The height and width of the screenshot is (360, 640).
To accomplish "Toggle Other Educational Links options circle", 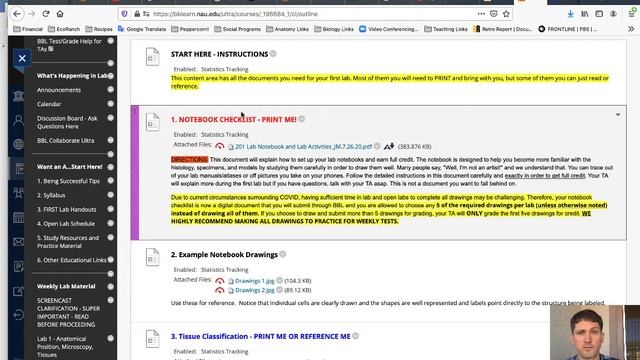I will click(111, 260).
